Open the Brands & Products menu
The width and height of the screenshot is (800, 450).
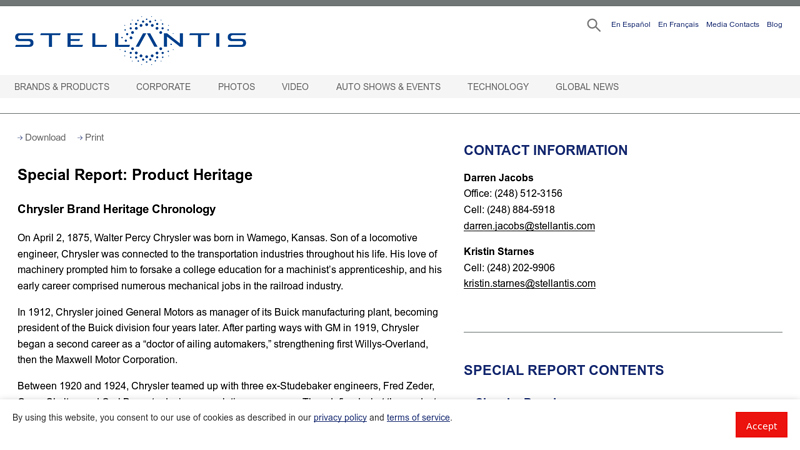coord(62,87)
